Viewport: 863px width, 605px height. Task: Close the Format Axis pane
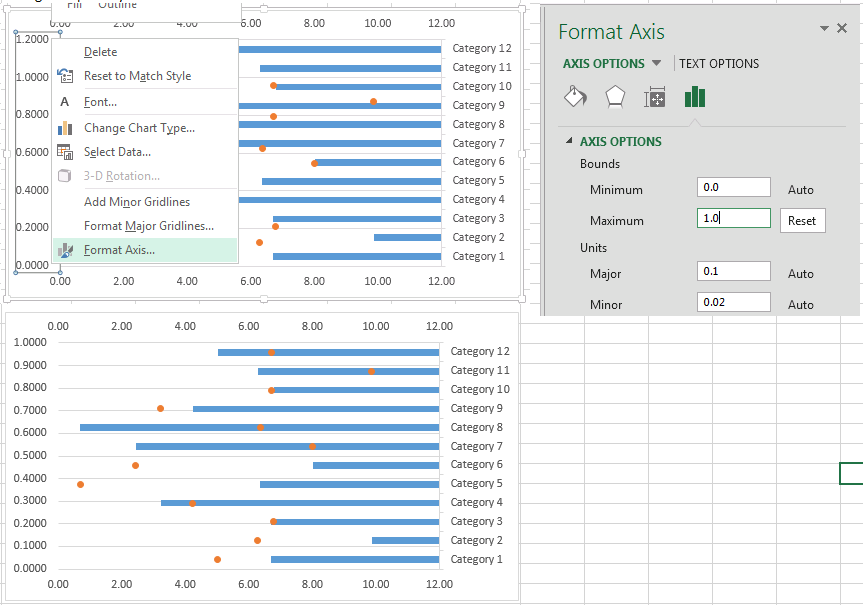coord(842,28)
